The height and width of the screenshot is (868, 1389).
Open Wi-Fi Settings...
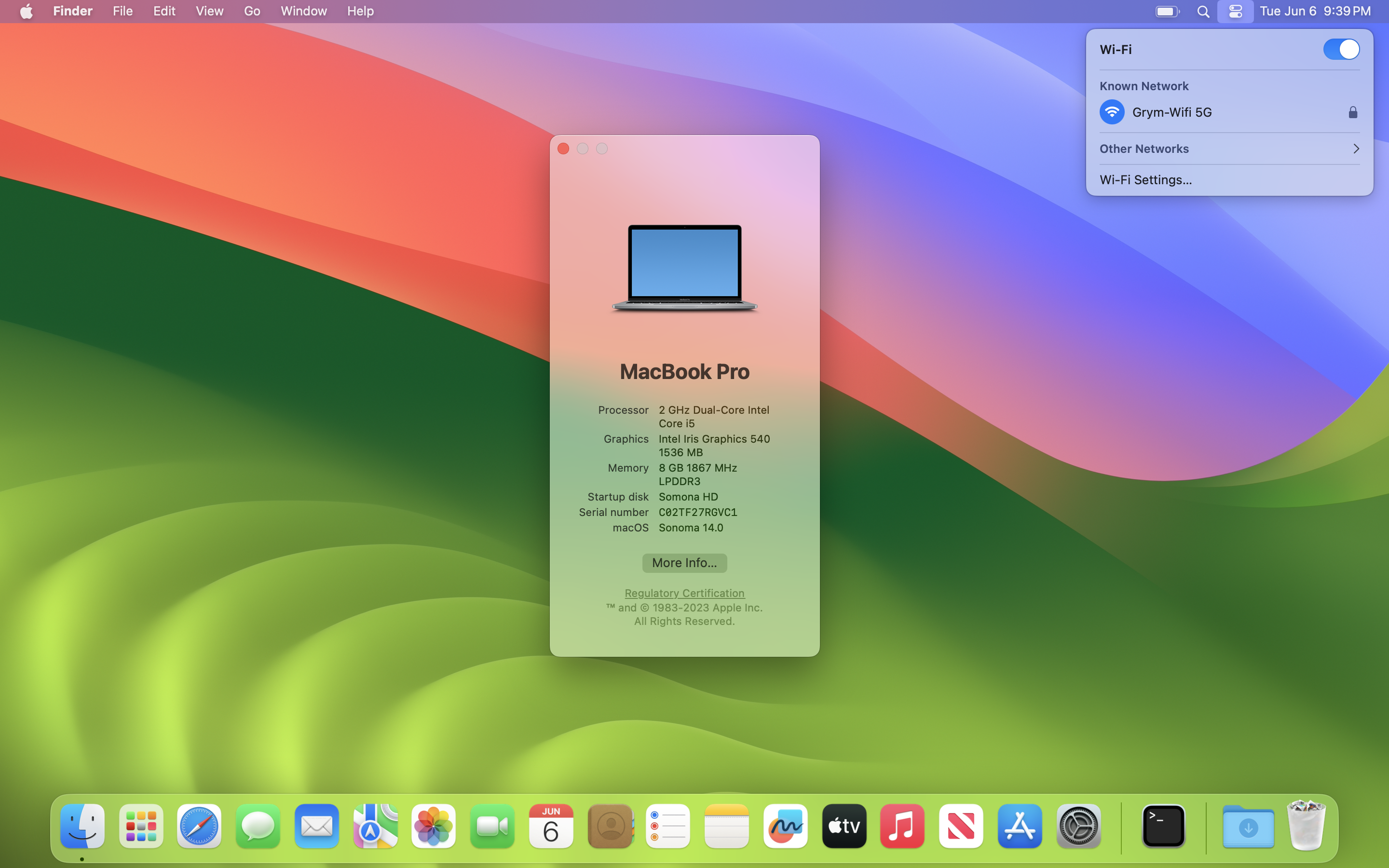(1145, 180)
